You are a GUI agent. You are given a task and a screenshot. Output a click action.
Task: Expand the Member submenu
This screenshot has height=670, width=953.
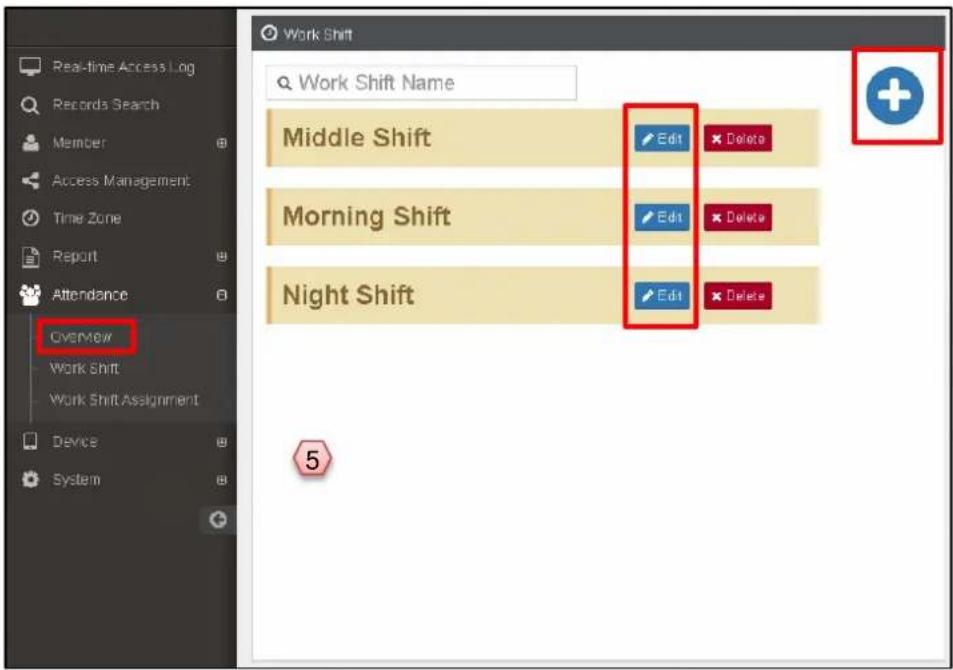coord(222,143)
